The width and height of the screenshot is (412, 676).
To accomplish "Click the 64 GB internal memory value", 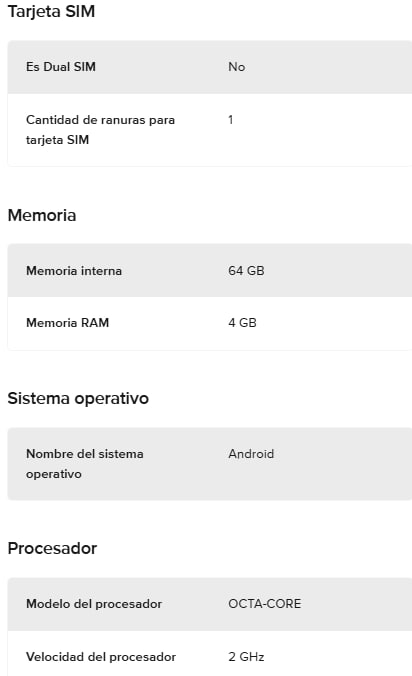I will 246,271.
